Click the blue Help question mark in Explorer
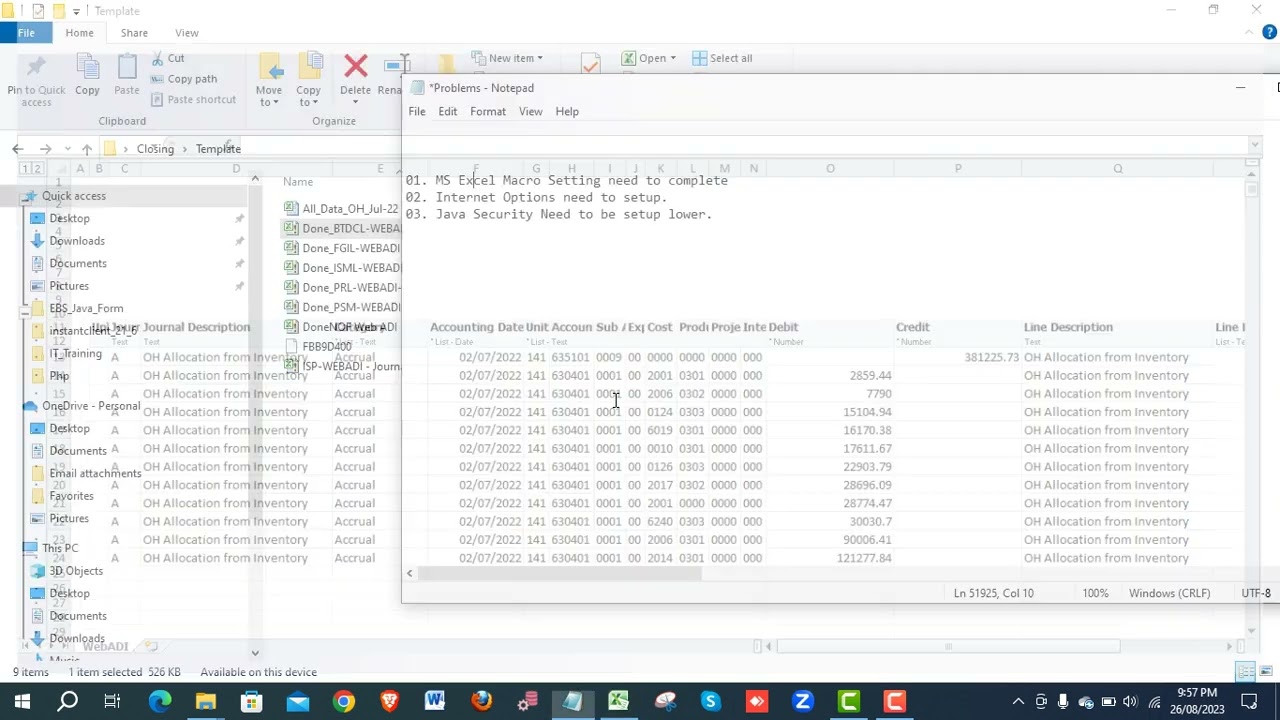 pos(1270,33)
